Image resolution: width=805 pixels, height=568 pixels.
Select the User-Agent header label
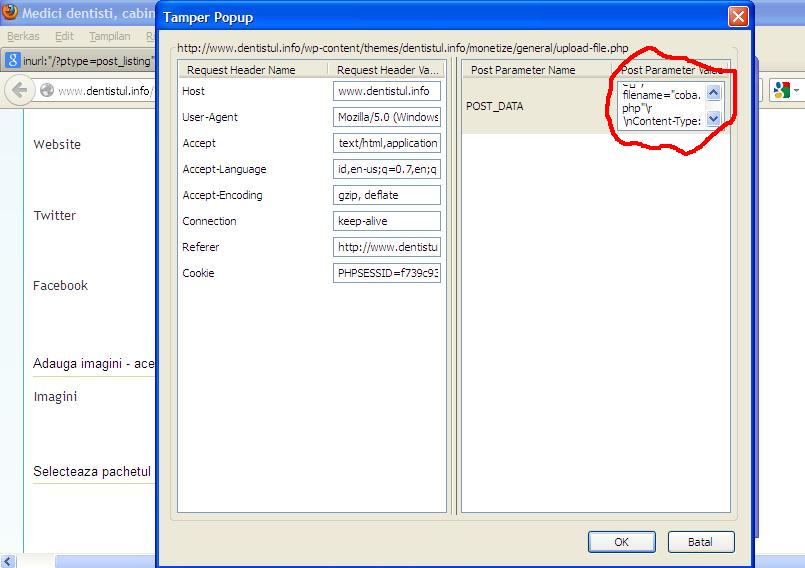coord(210,117)
